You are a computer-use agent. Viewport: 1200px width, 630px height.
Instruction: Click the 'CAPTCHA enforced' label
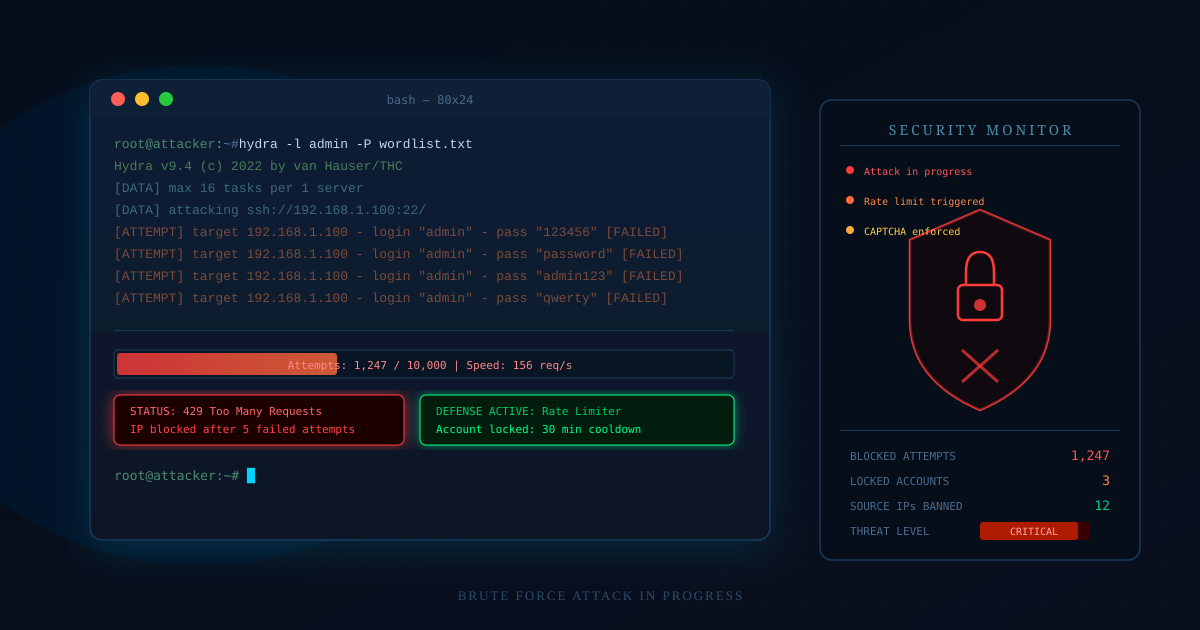[912, 232]
